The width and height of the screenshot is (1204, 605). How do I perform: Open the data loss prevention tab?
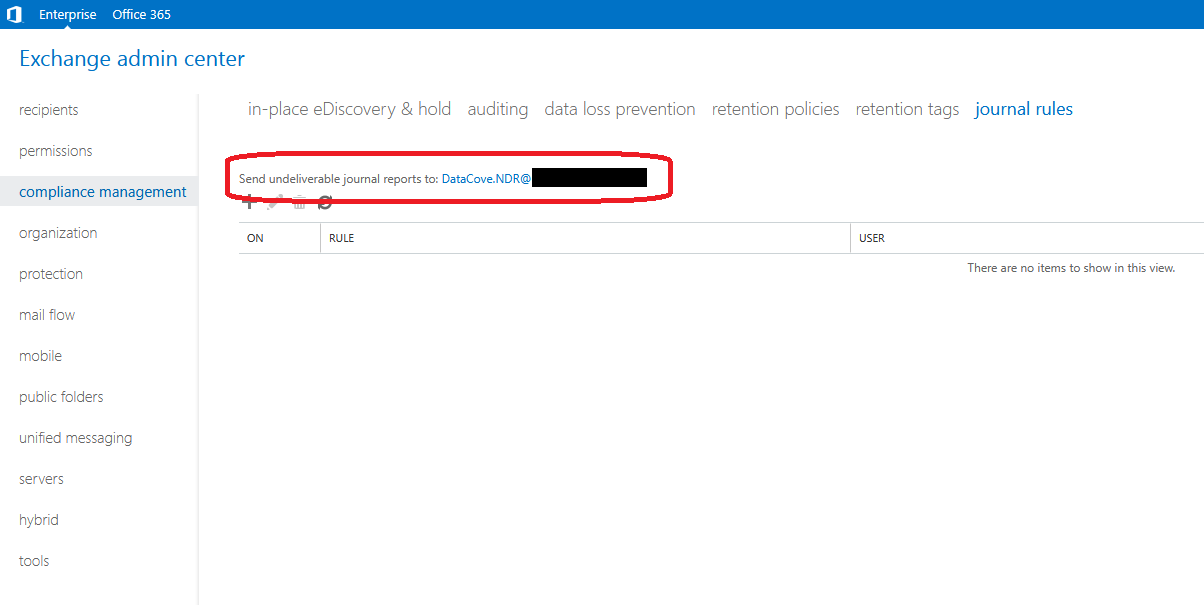(x=619, y=109)
